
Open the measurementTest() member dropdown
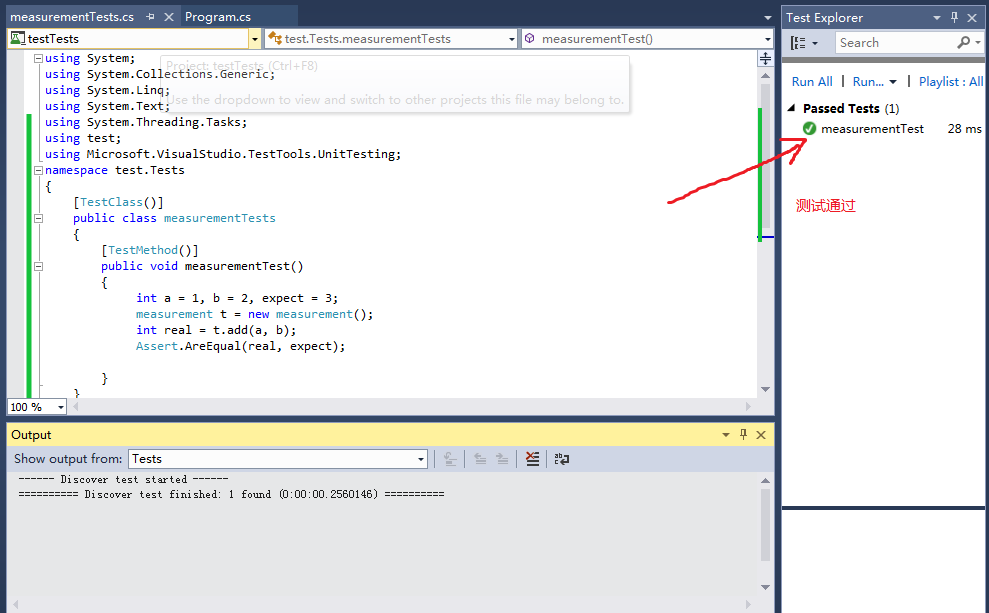[767, 39]
